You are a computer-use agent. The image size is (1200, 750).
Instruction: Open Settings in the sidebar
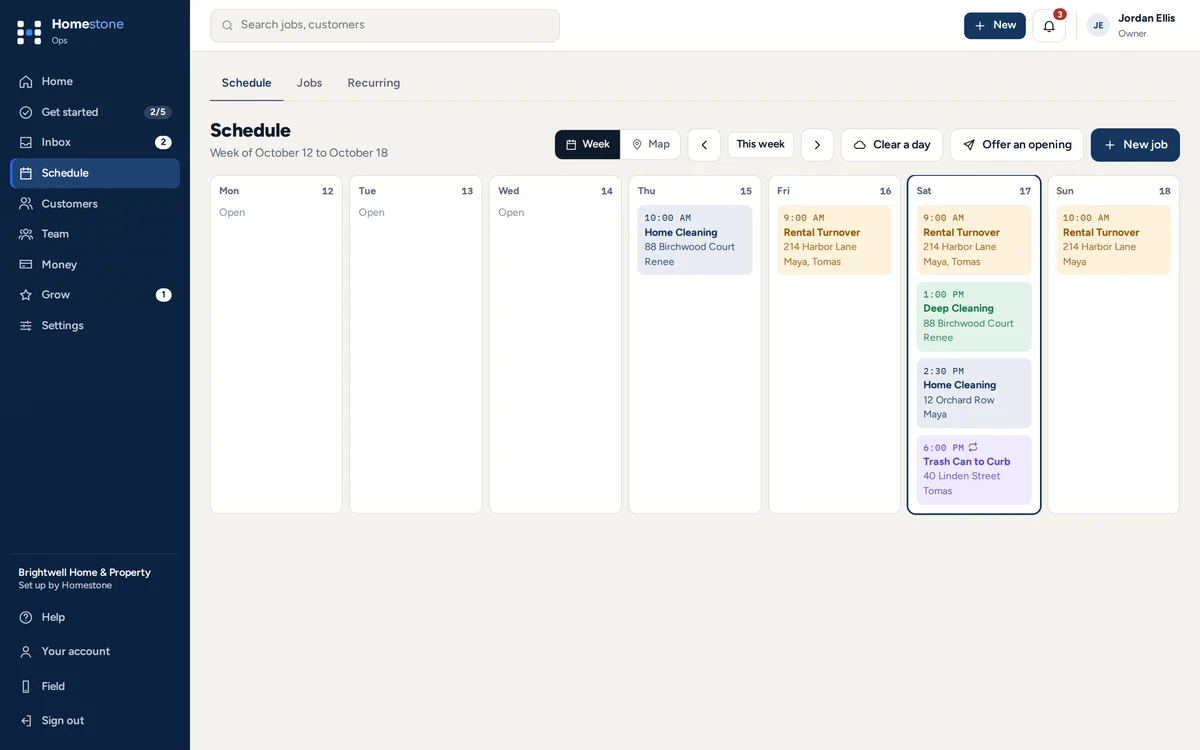coord(95,326)
